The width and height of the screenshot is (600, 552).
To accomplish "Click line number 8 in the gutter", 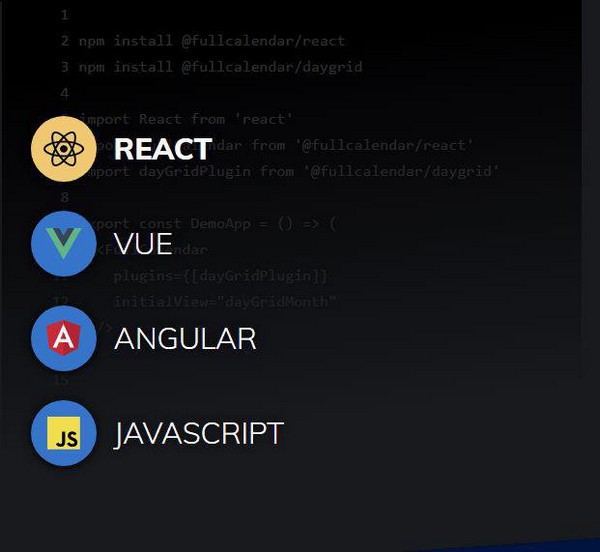I will tap(64, 197).
